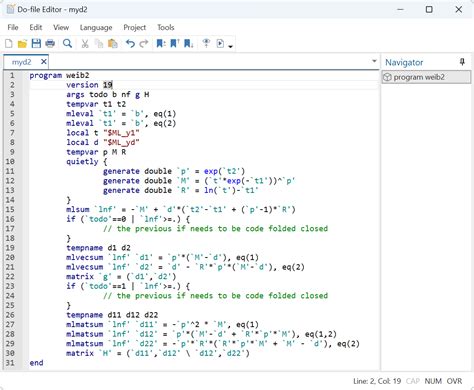Open the Edit menu
Viewport: 474px width, 390px height.
(x=36, y=27)
